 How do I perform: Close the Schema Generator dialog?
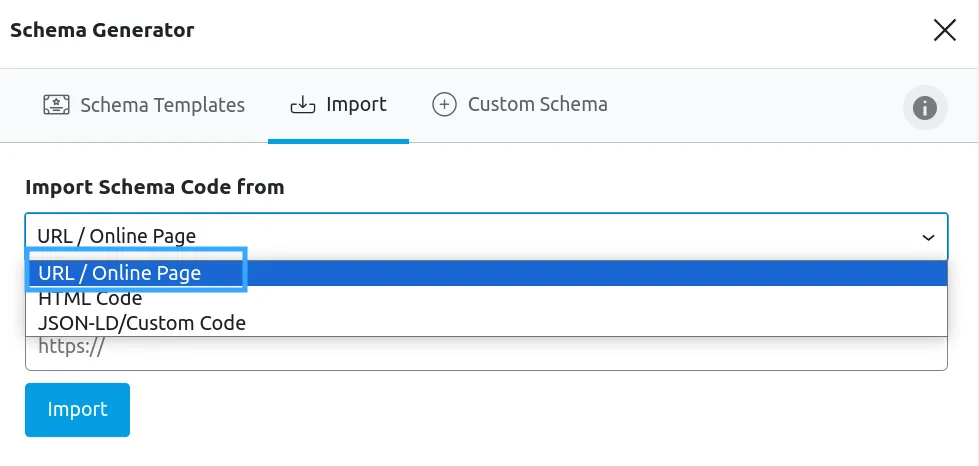[945, 29]
